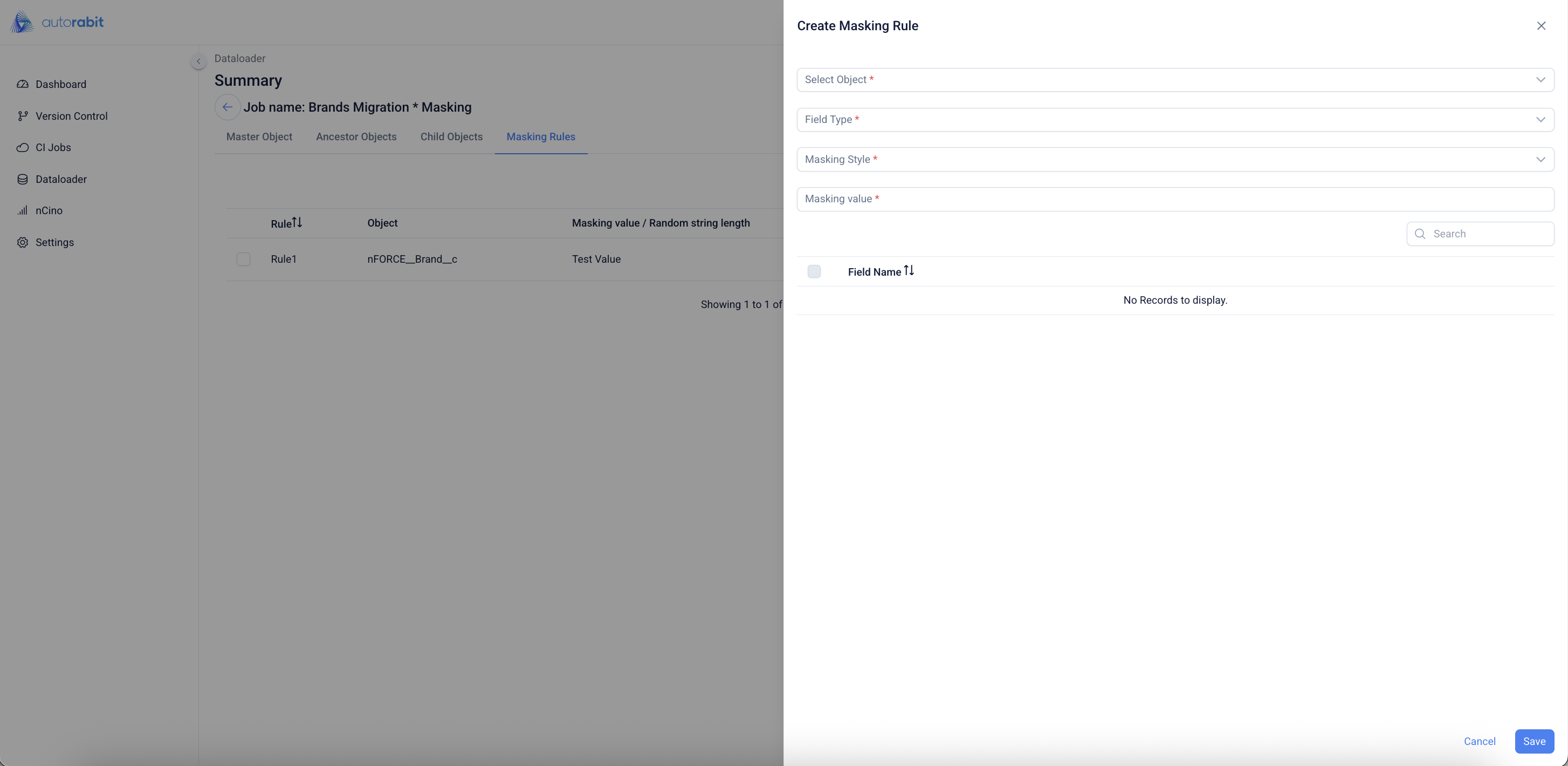Click the Masking value input field
The image size is (1568, 766).
coord(1175,199)
